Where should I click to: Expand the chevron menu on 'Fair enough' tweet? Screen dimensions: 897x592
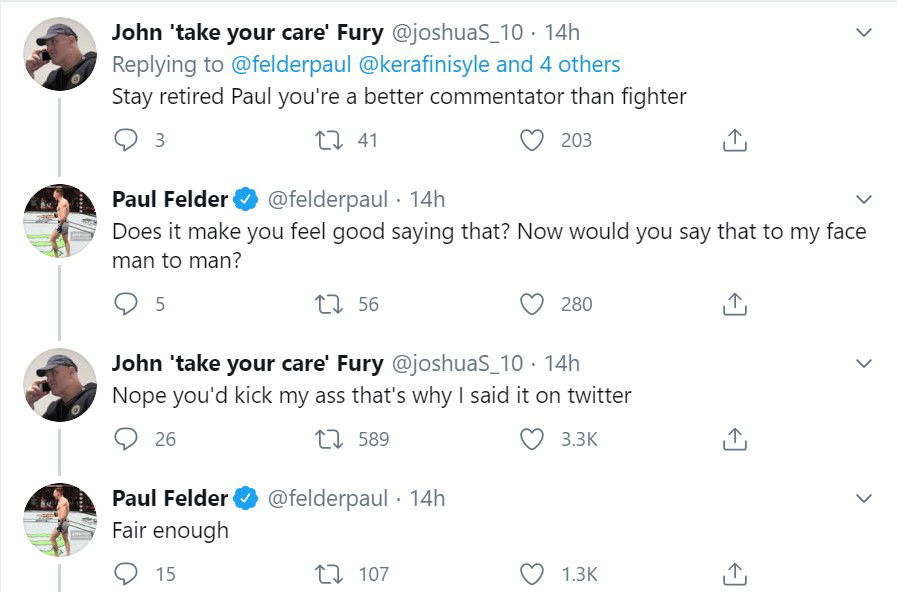coord(865,498)
